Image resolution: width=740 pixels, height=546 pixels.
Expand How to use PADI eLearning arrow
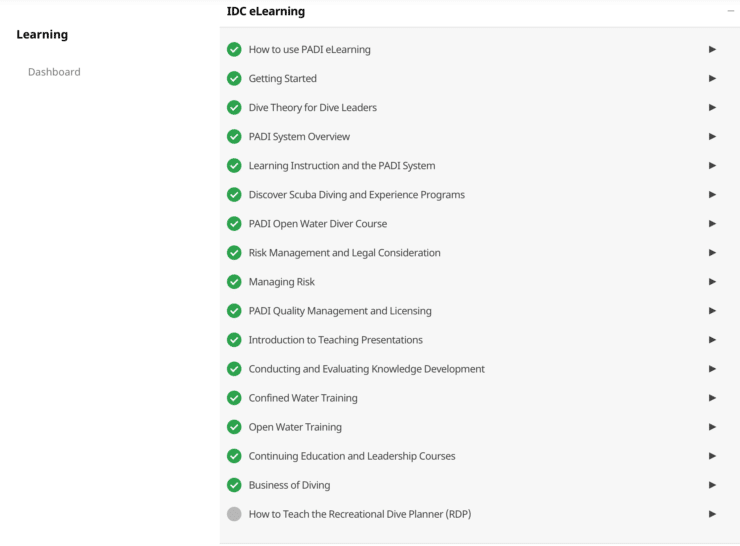pyautogui.click(x=713, y=50)
